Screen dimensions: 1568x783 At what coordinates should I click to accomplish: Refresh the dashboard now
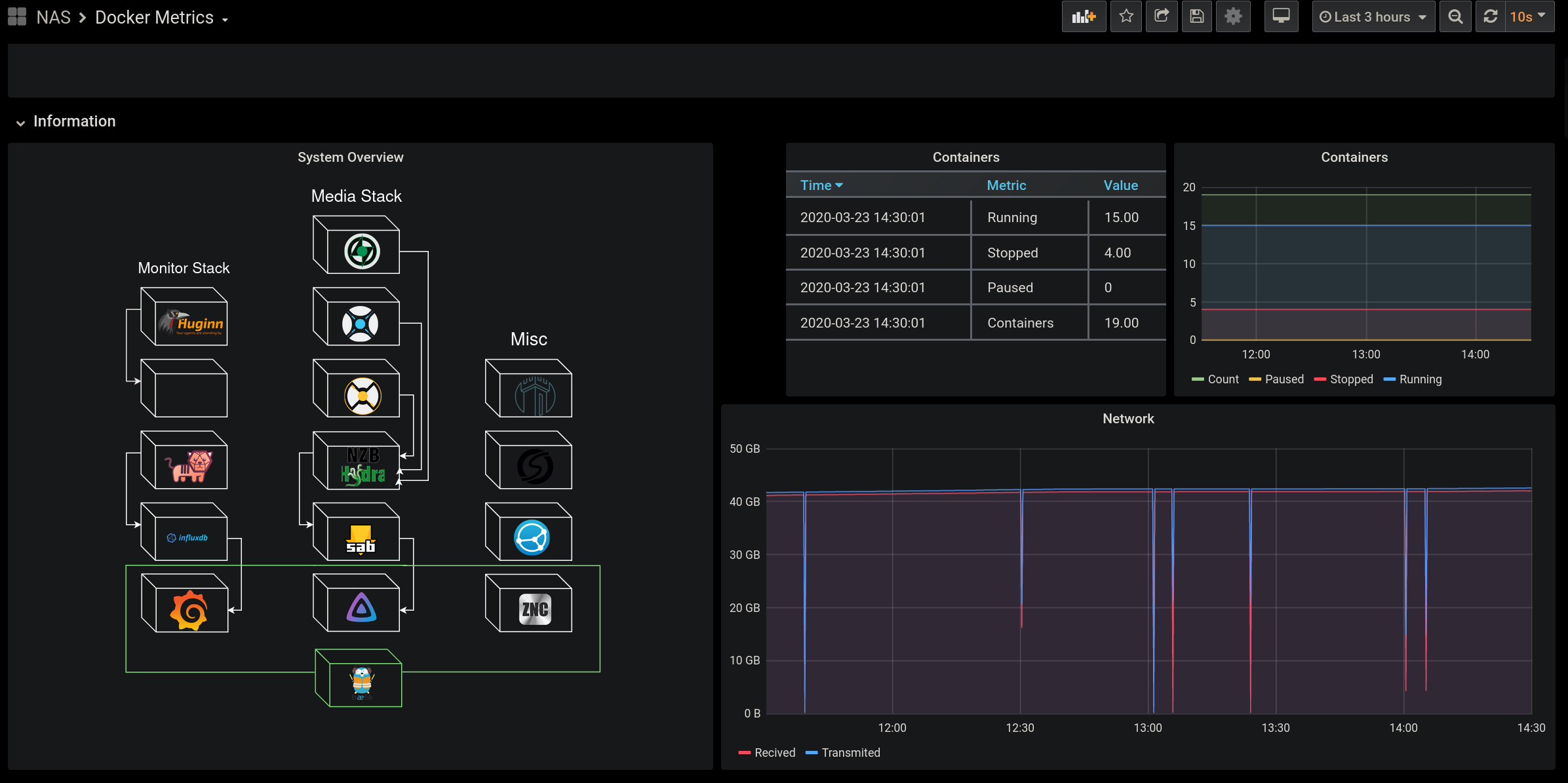pos(1490,16)
